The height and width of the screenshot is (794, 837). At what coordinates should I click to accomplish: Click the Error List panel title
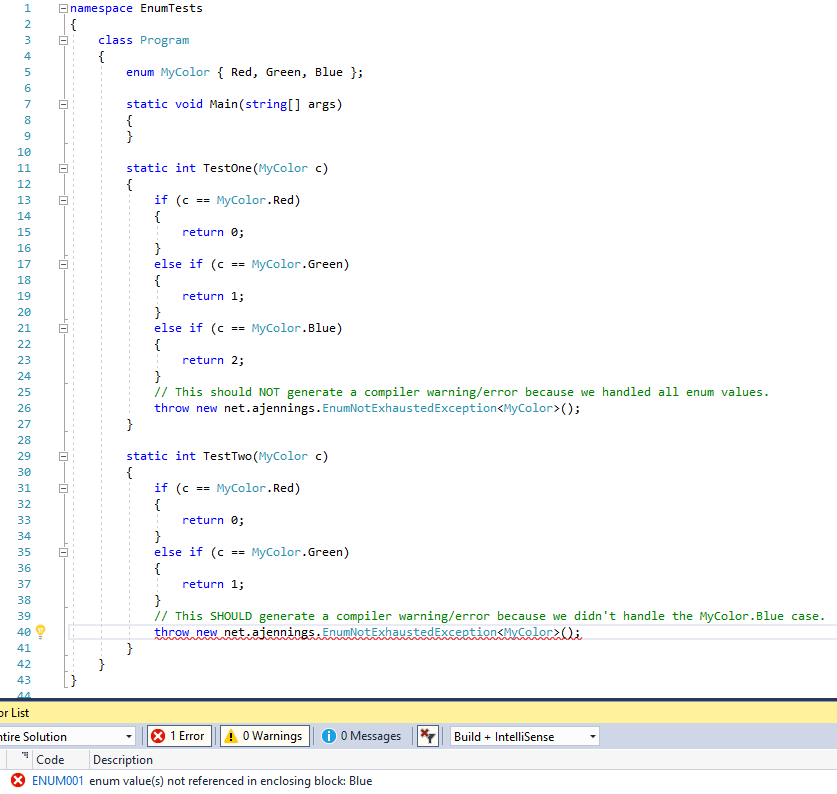pyautogui.click(x=14, y=713)
